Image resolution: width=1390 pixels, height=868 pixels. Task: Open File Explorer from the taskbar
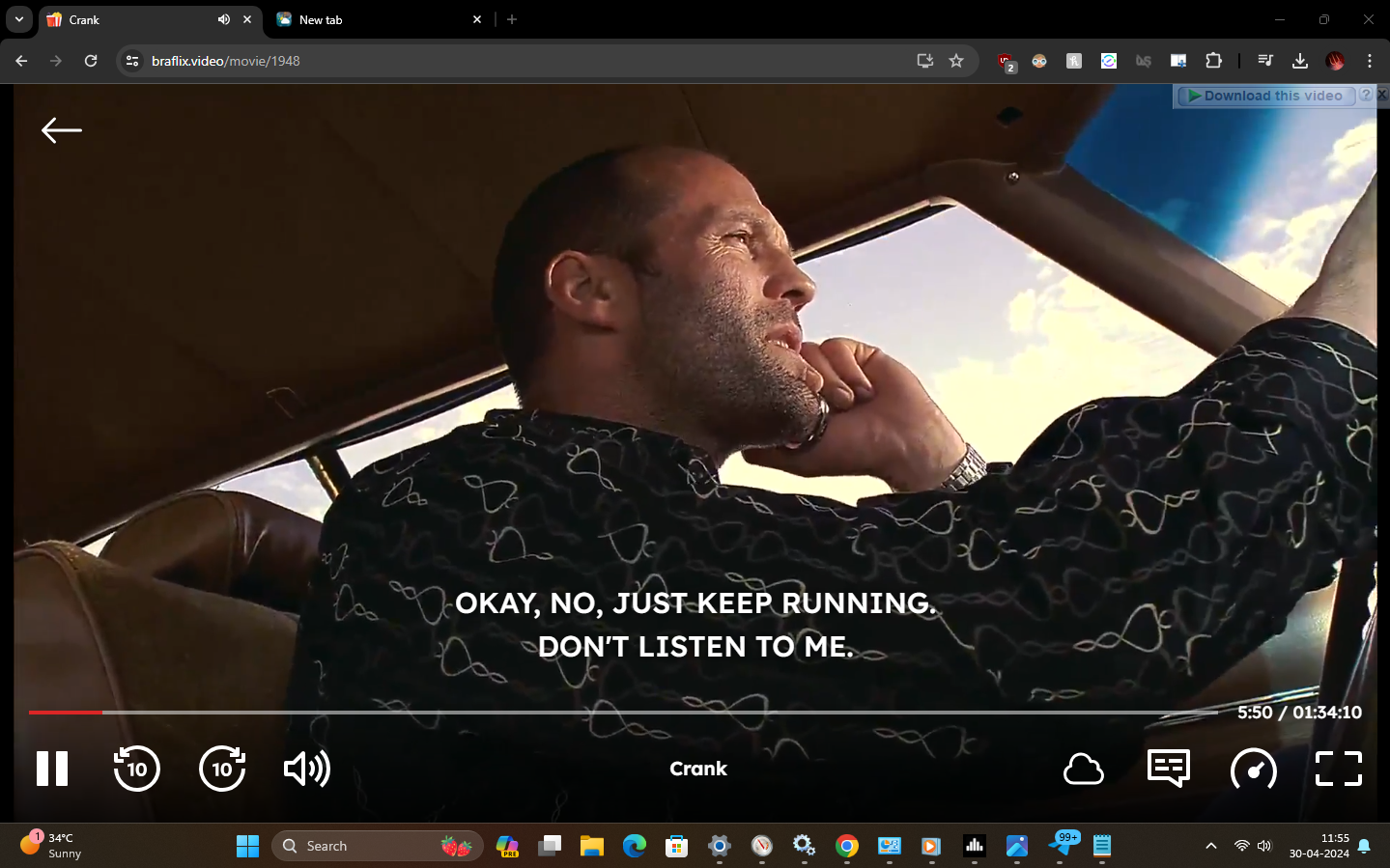point(592,846)
